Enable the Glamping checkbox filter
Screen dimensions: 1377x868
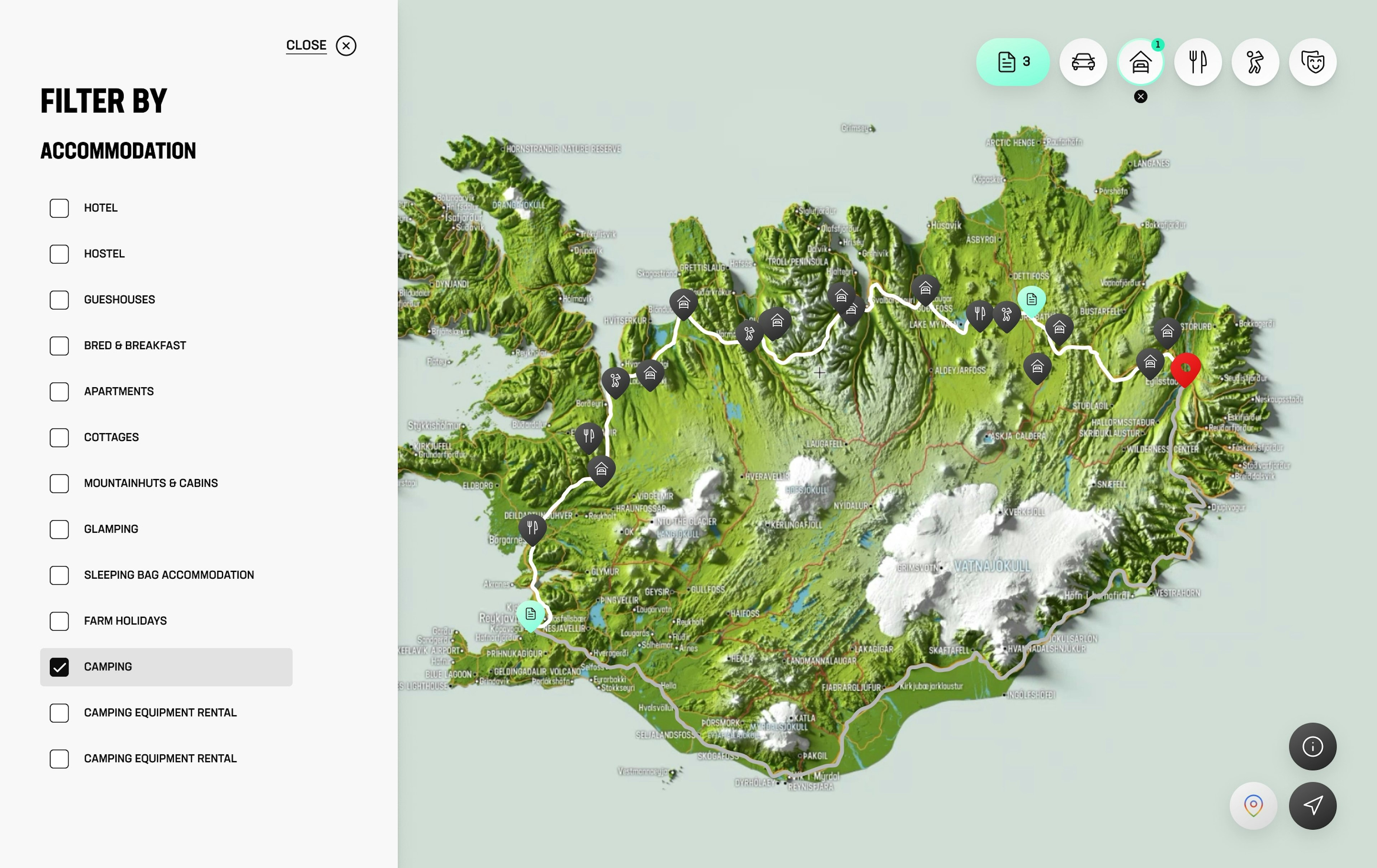(59, 529)
